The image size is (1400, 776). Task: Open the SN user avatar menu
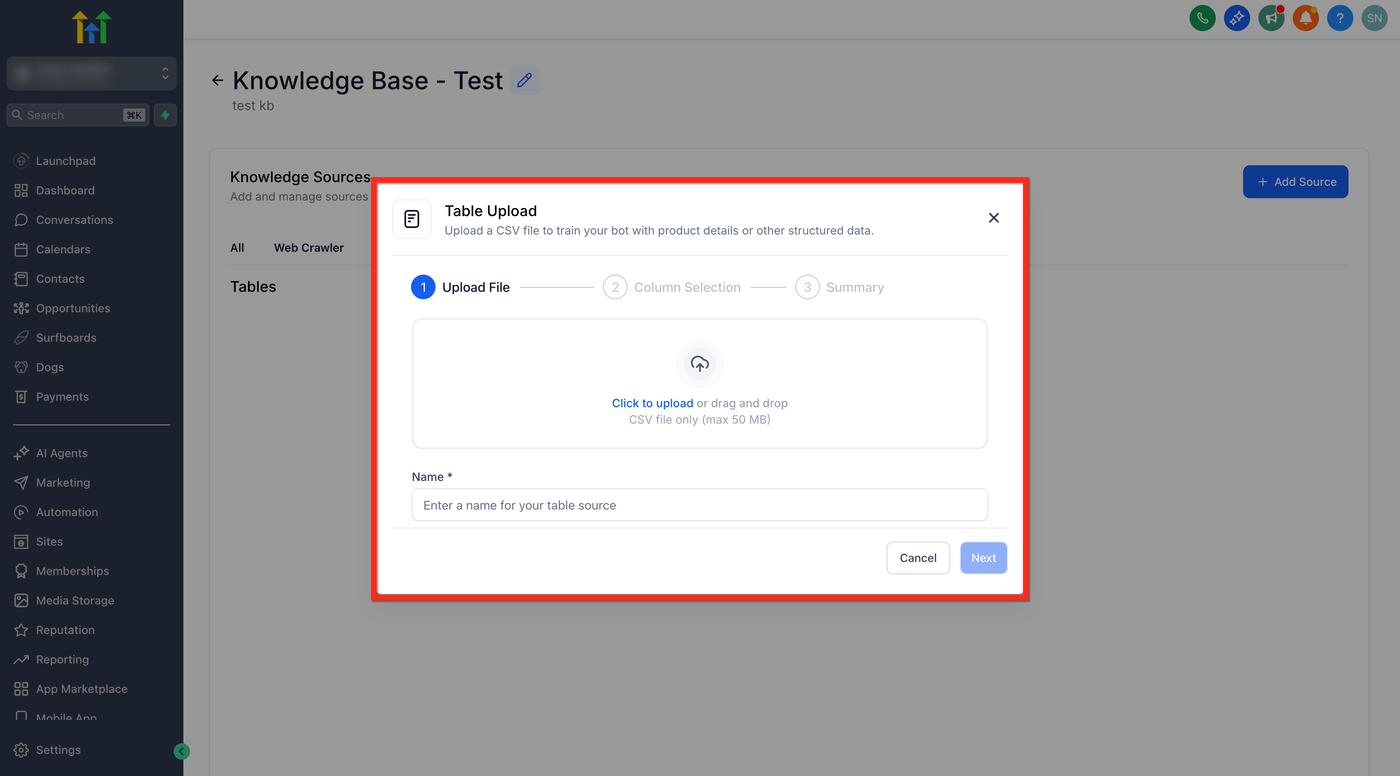1374,18
